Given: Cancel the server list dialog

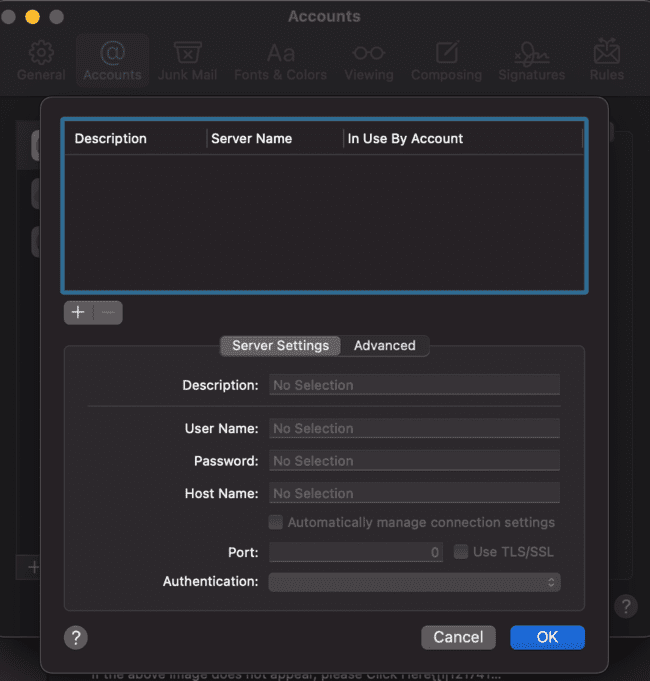Looking at the screenshot, I should click(458, 637).
